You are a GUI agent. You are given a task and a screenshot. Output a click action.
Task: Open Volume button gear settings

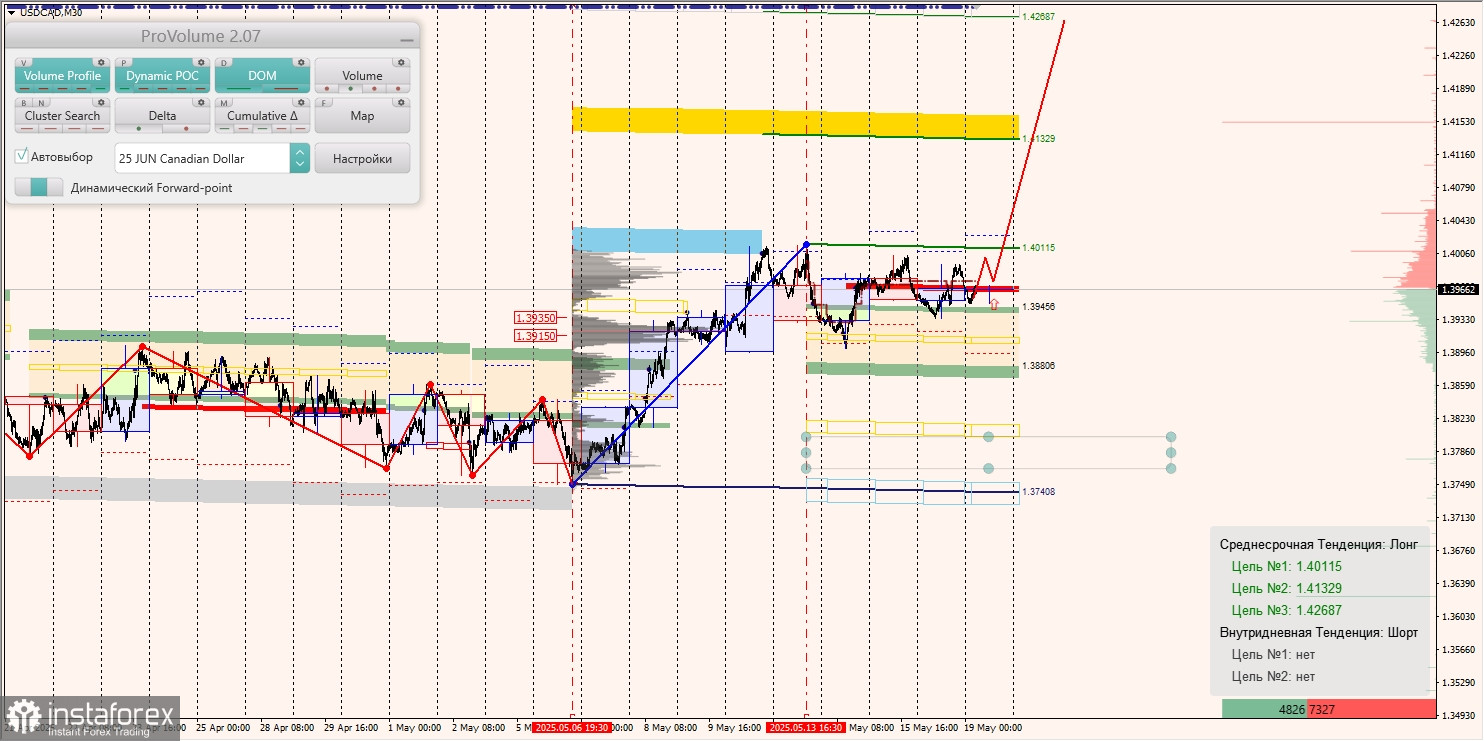pyautogui.click(x=401, y=63)
